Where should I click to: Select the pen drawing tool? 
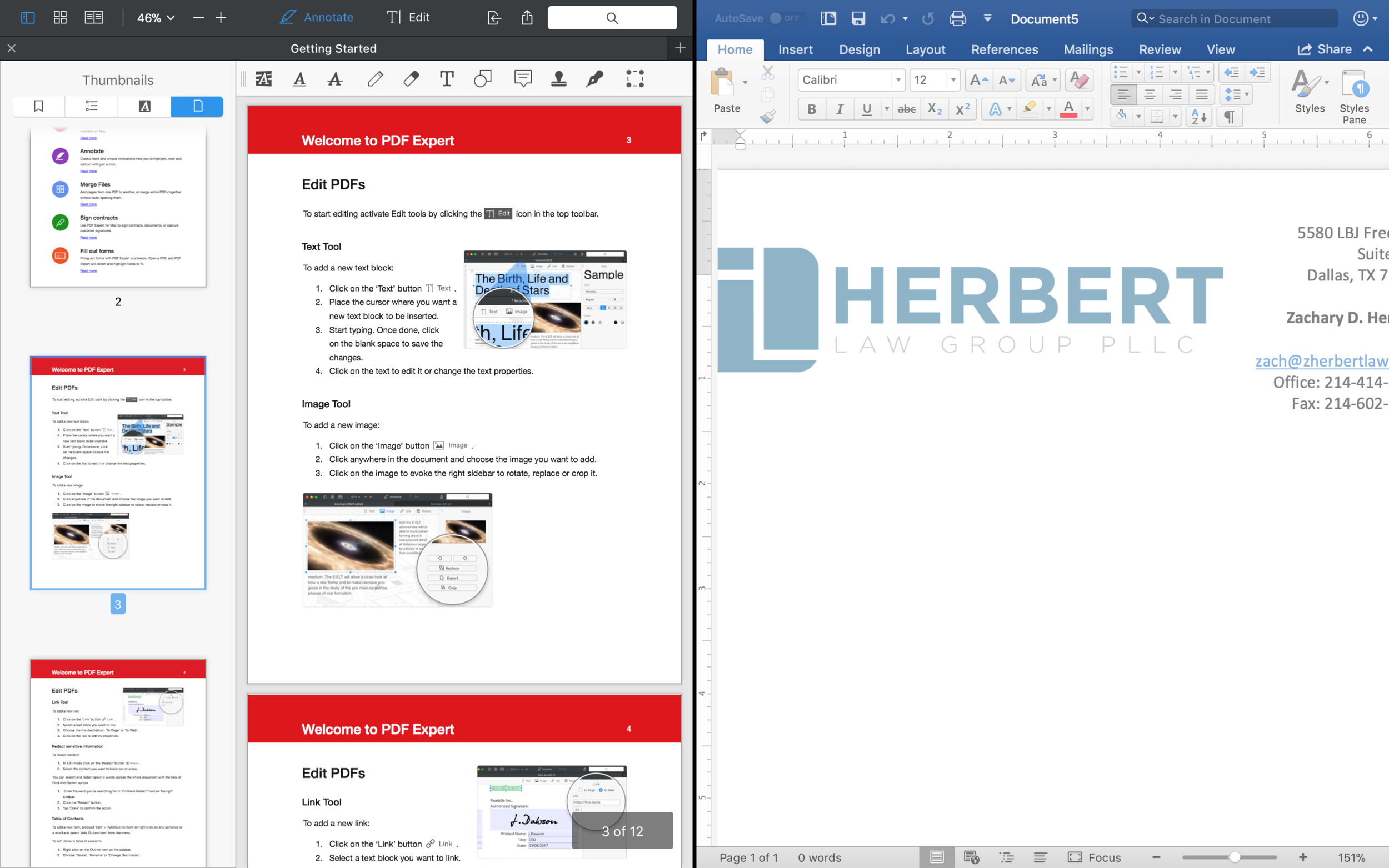click(x=376, y=79)
